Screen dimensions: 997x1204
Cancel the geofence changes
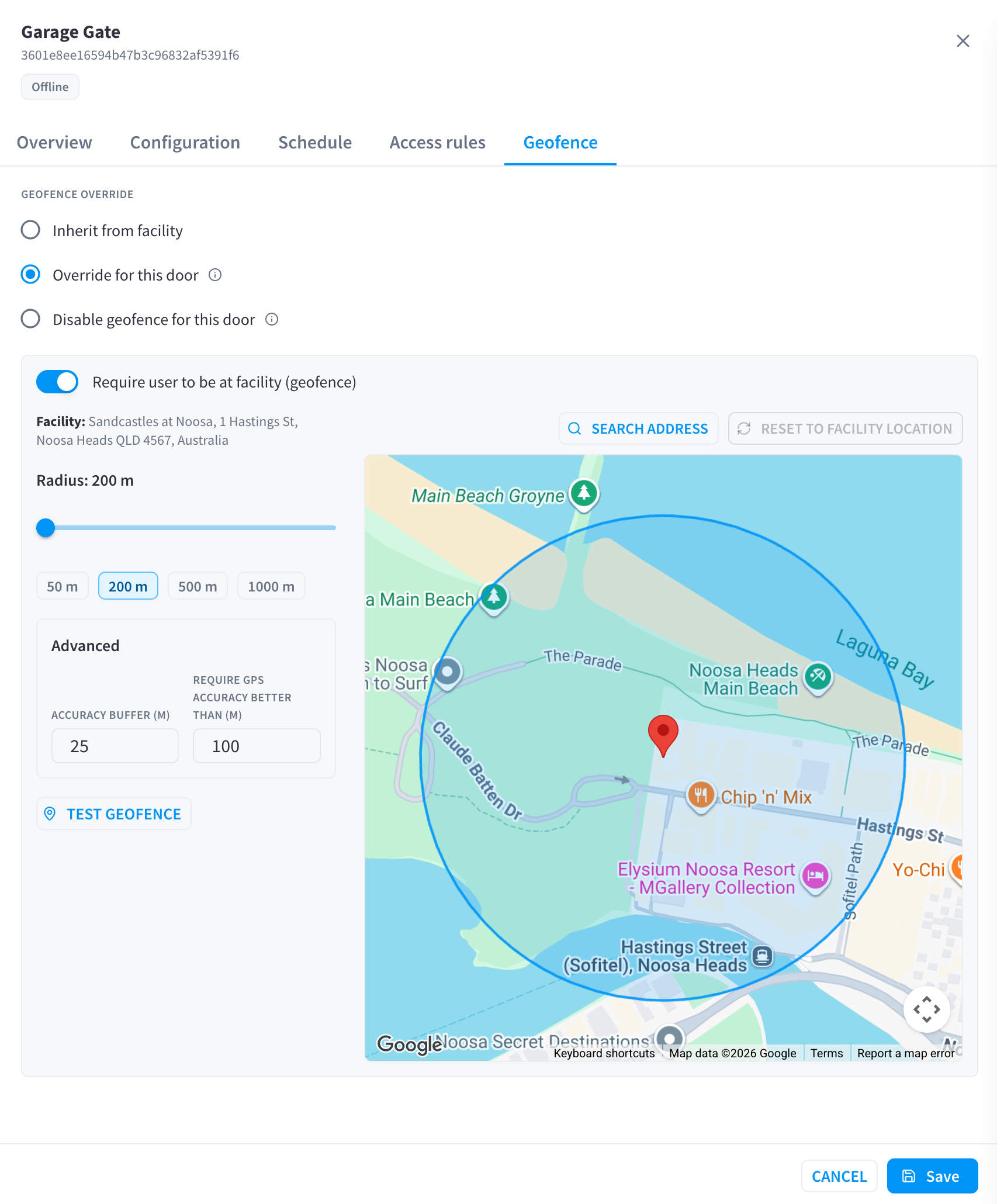tap(839, 1177)
